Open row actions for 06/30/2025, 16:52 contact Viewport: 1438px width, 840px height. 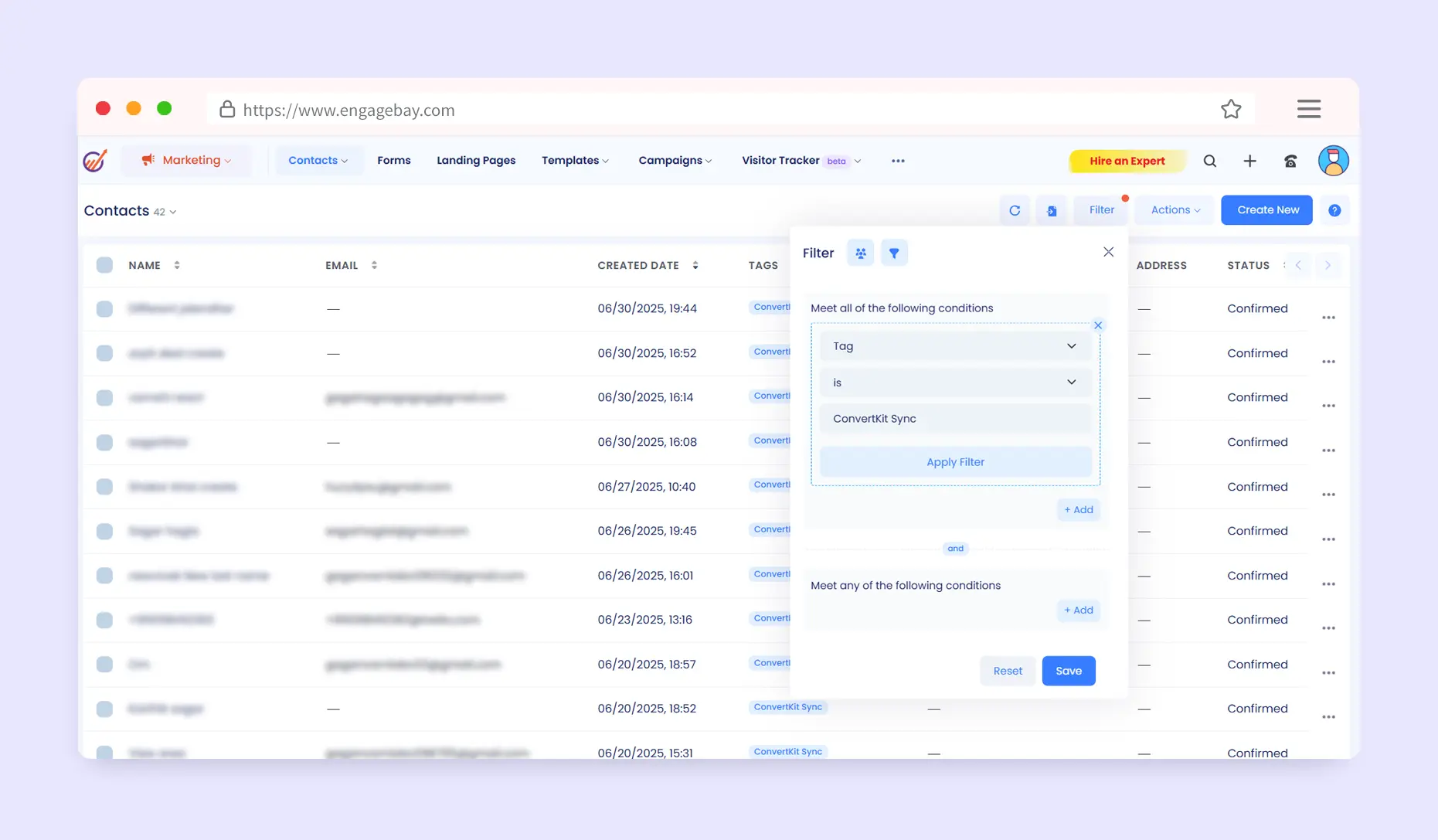(1328, 362)
